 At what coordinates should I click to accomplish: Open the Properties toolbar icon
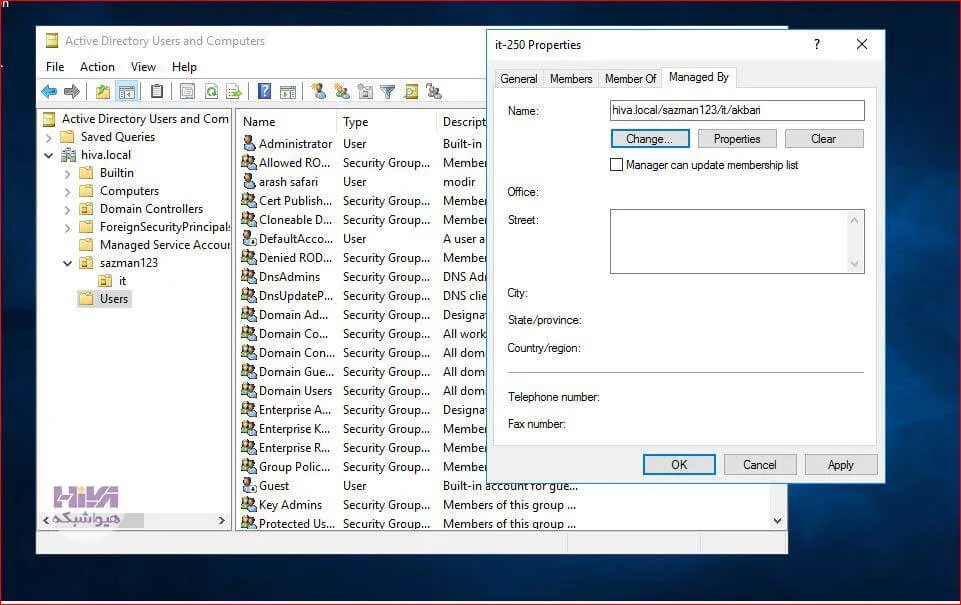[x=188, y=92]
